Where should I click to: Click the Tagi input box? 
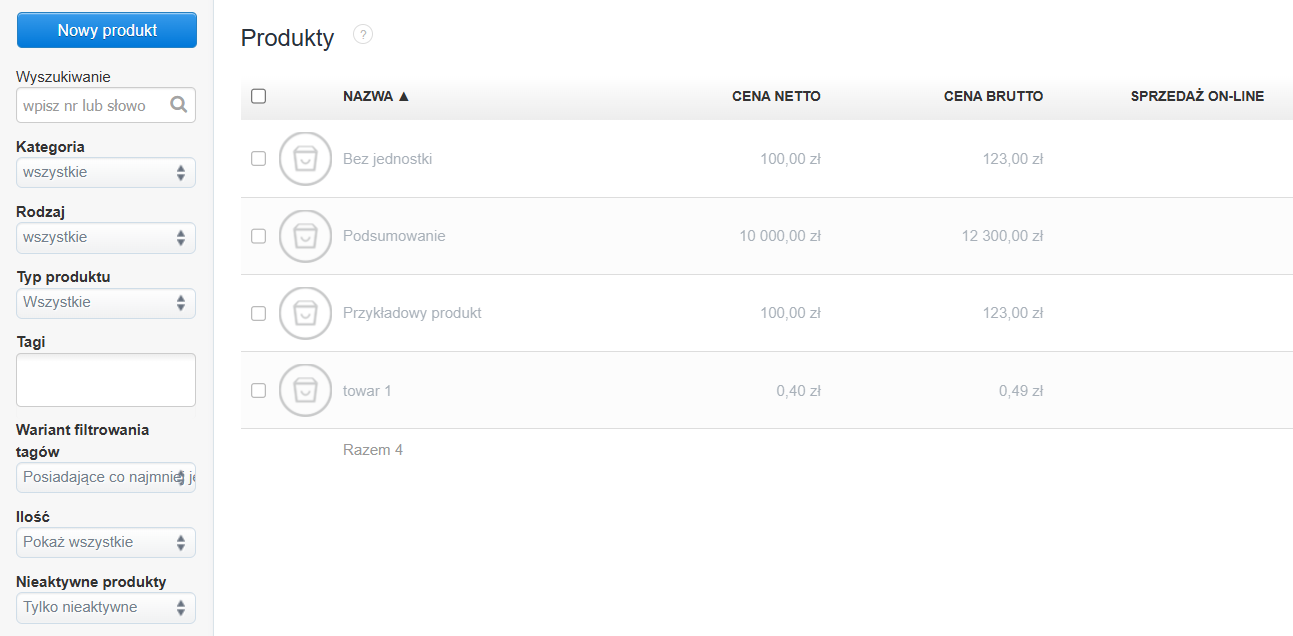pyautogui.click(x=106, y=379)
